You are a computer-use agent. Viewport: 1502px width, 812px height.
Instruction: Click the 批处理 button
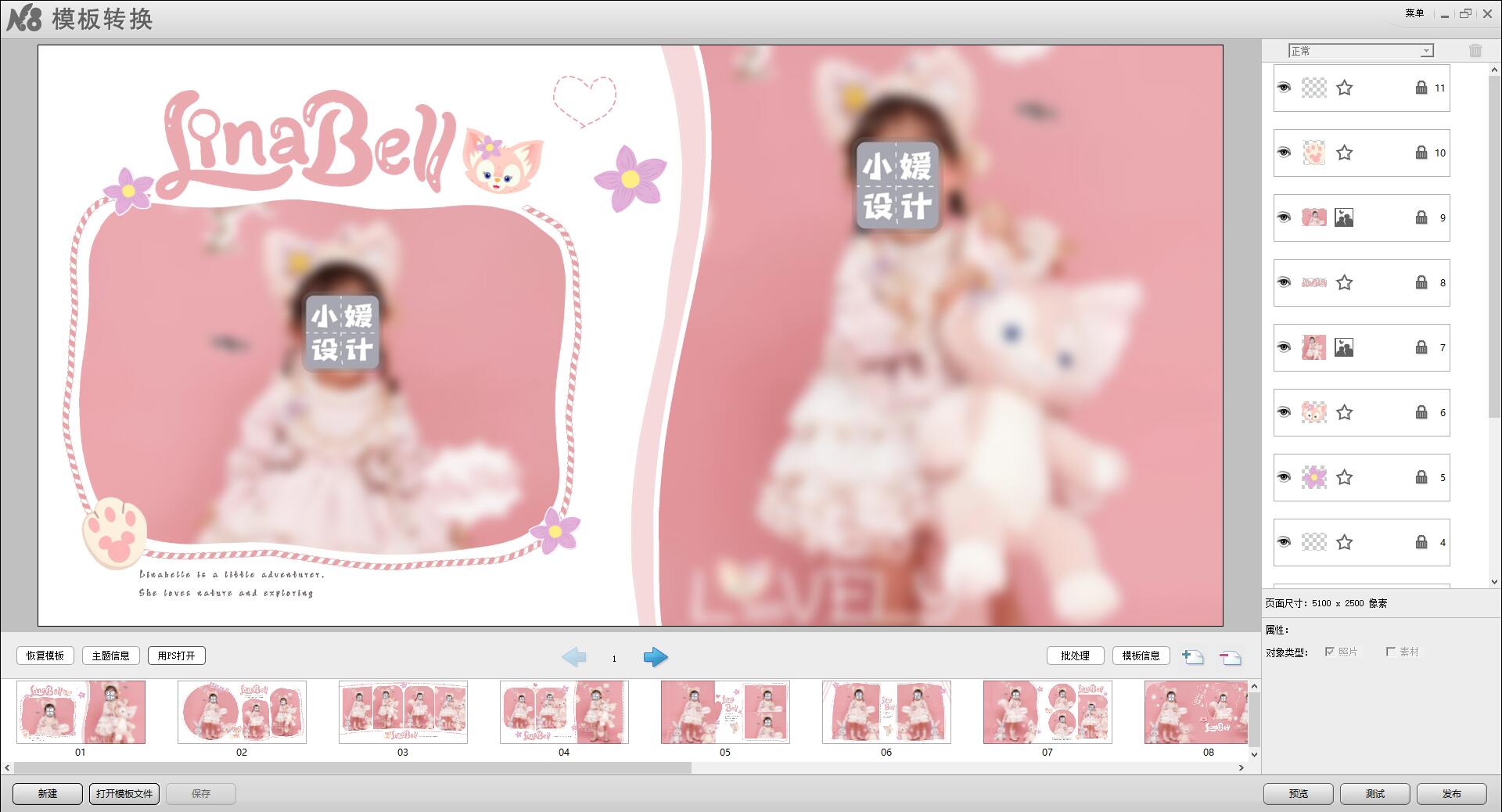coord(1075,656)
